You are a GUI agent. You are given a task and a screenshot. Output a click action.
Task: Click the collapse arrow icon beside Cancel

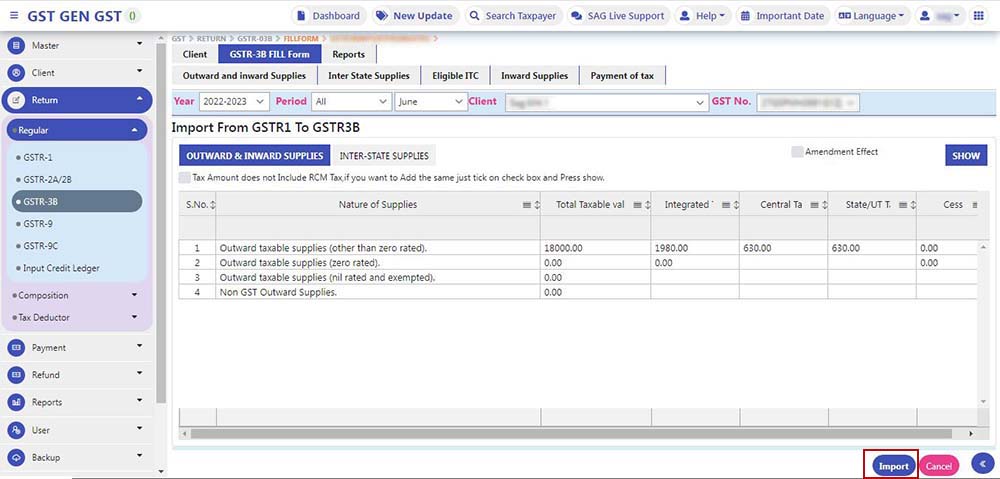click(x=983, y=464)
